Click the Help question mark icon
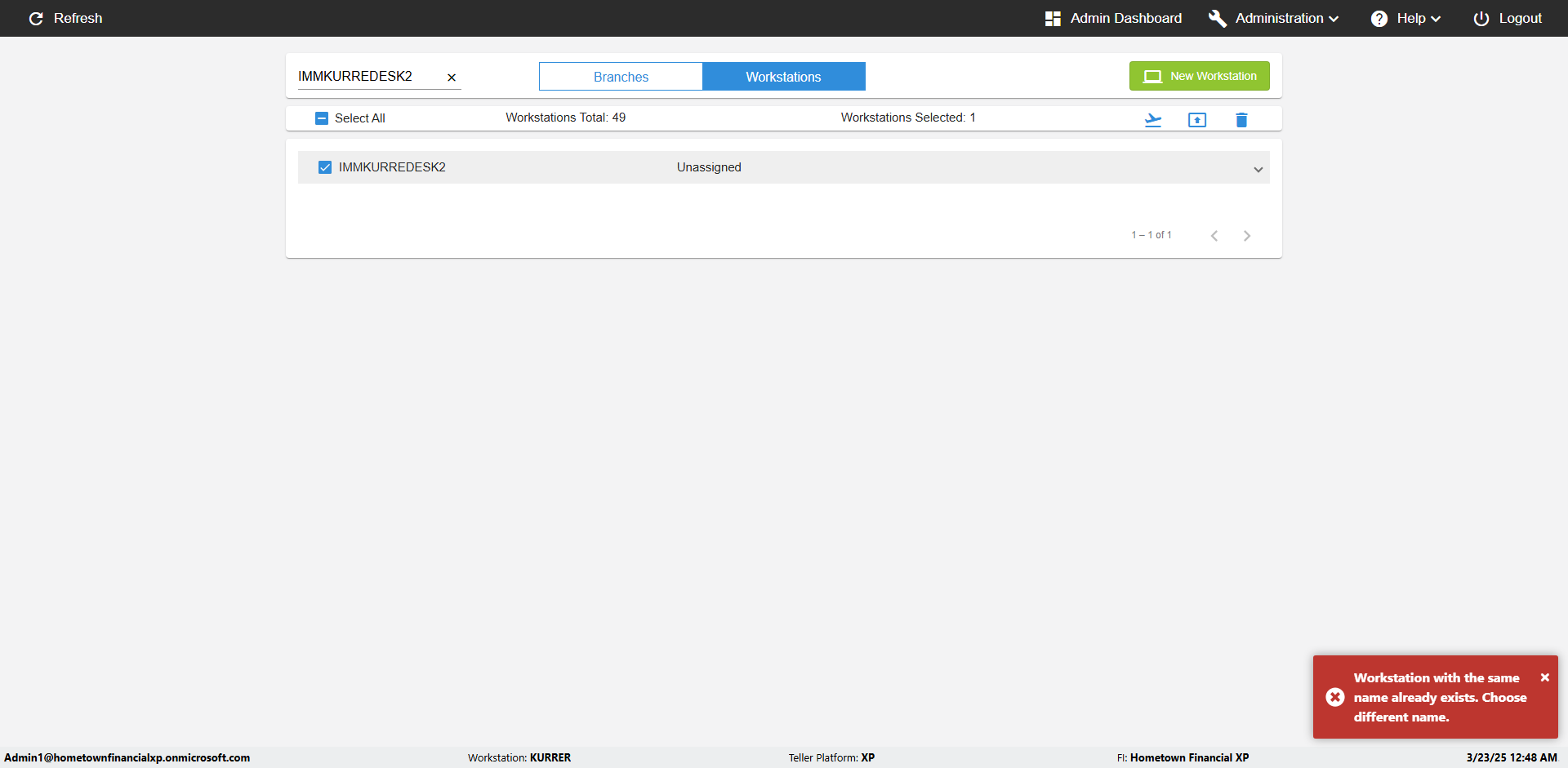Viewport: 1568px width, 768px height. tap(1379, 18)
